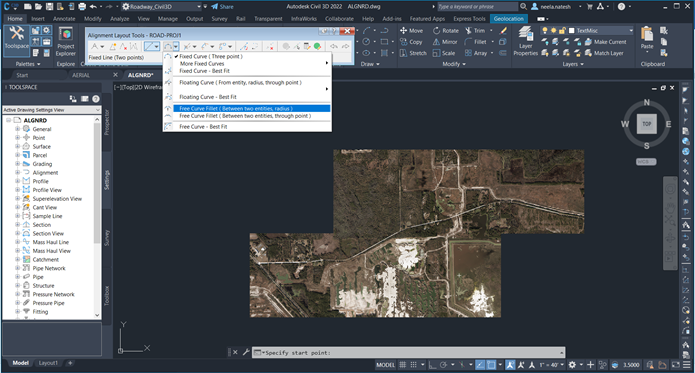Open the Insert ribbon tab
Screen dimensions: 695x373
coord(38,19)
